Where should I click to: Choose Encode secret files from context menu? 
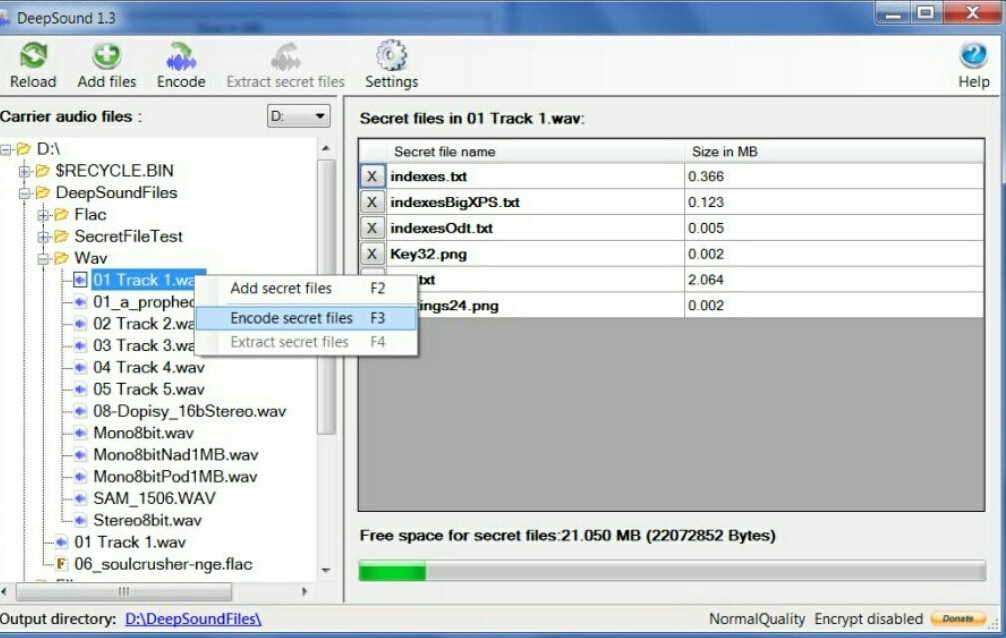point(291,318)
